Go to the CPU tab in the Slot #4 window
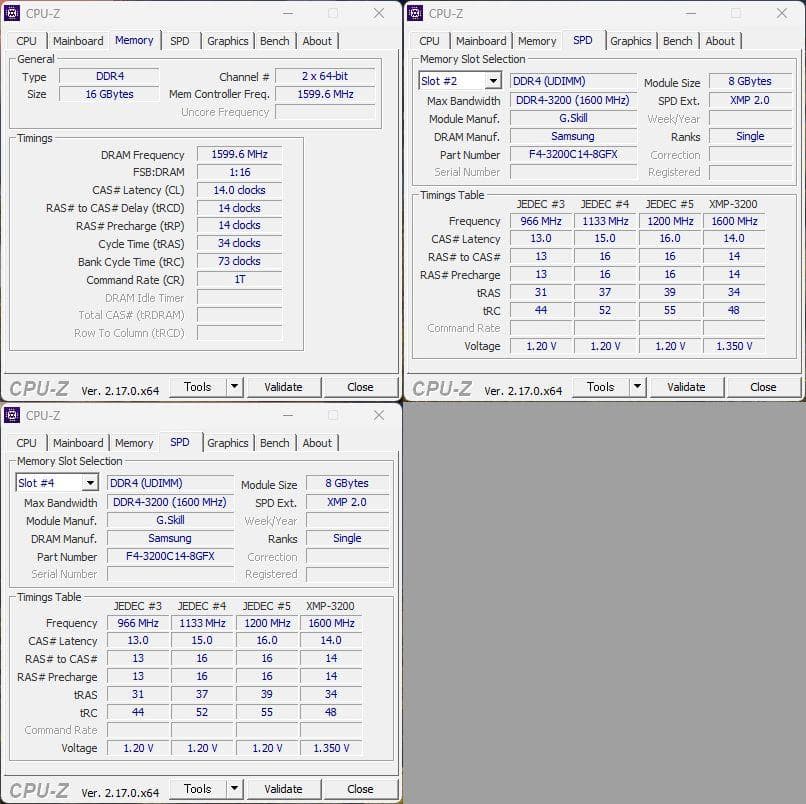 tap(27, 443)
